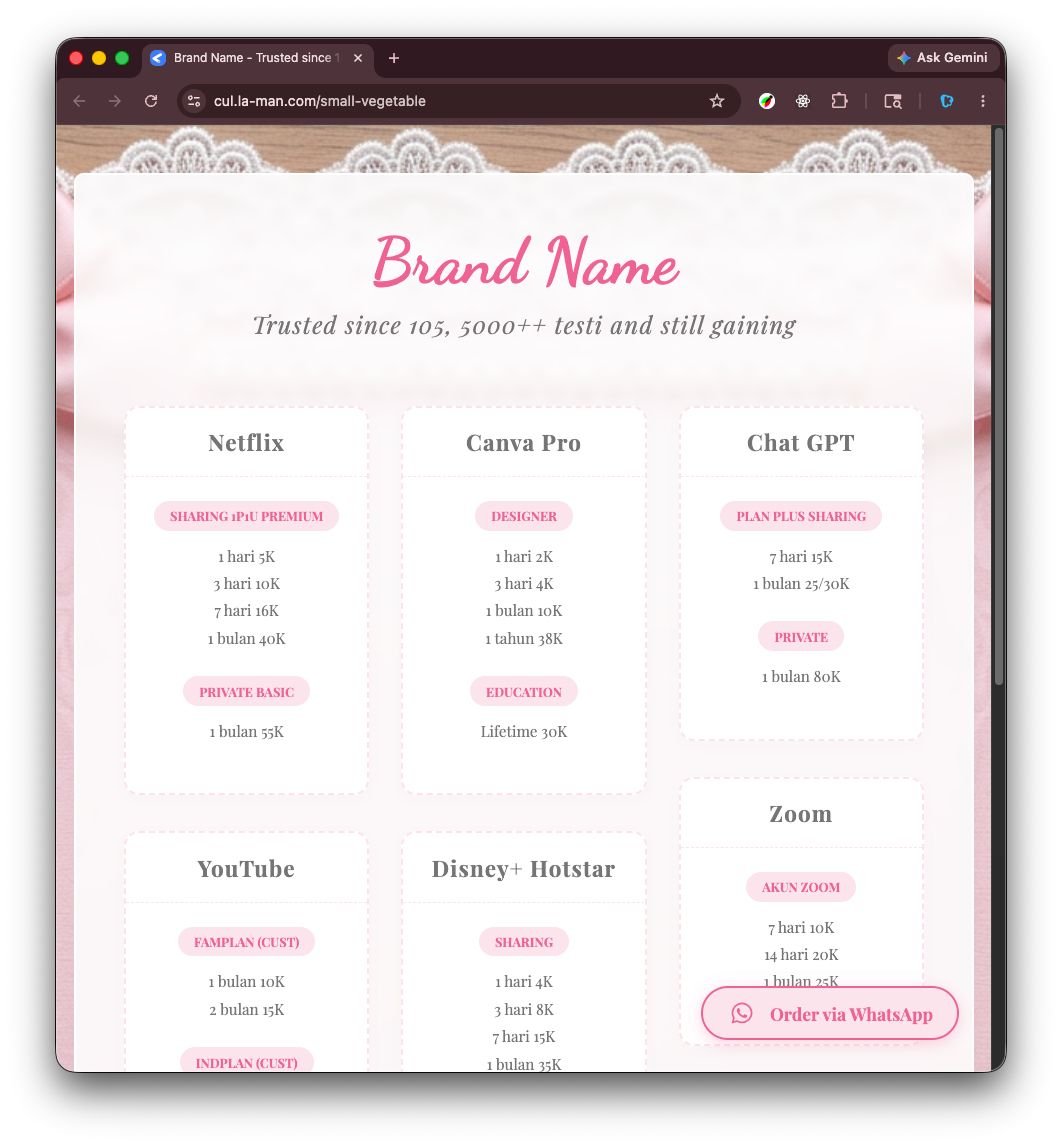Click the page vertical scrollbar
This screenshot has height=1146, width=1062.
[x=998, y=406]
